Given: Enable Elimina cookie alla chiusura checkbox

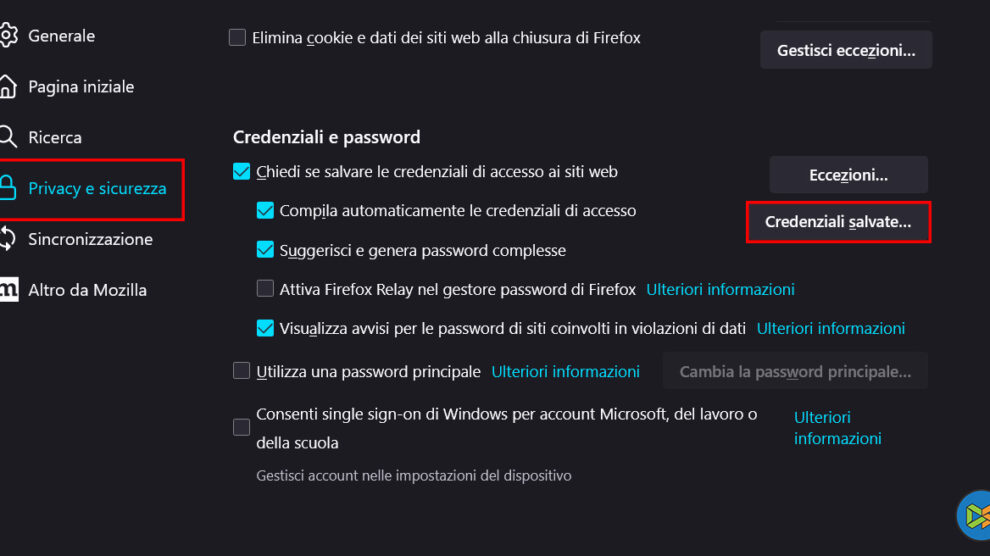Looking at the screenshot, I should [x=237, y=38].
